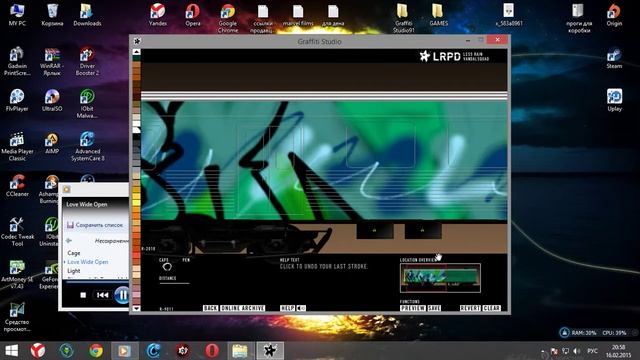Viewport: 640px width, 360px height.
Task: Open Google Chrome from the taskbar
Action: click(96, 351)
